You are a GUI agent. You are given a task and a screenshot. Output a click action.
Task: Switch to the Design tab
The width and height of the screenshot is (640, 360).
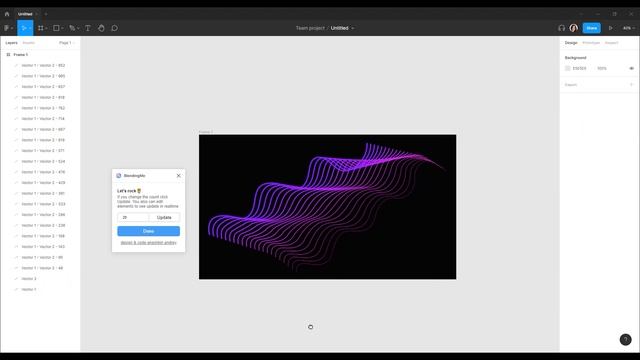[571, 43]
